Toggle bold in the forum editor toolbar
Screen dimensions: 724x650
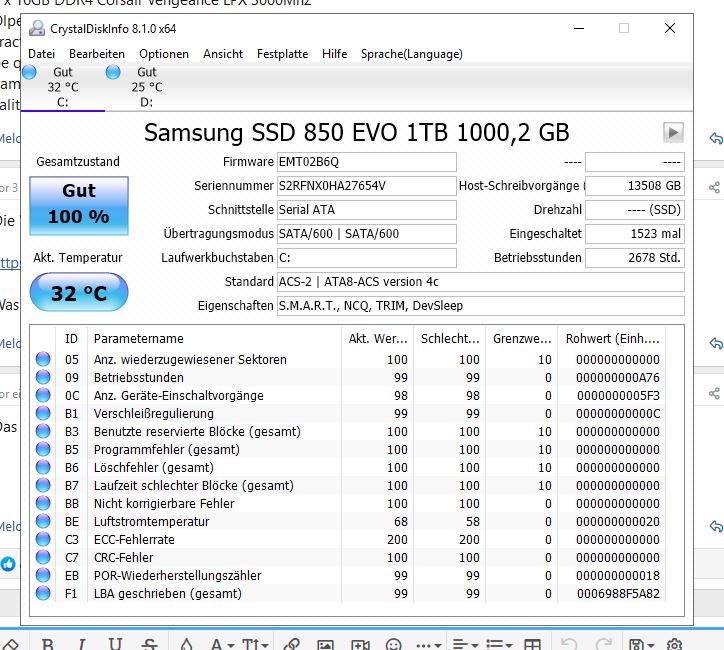pos(48,644)
